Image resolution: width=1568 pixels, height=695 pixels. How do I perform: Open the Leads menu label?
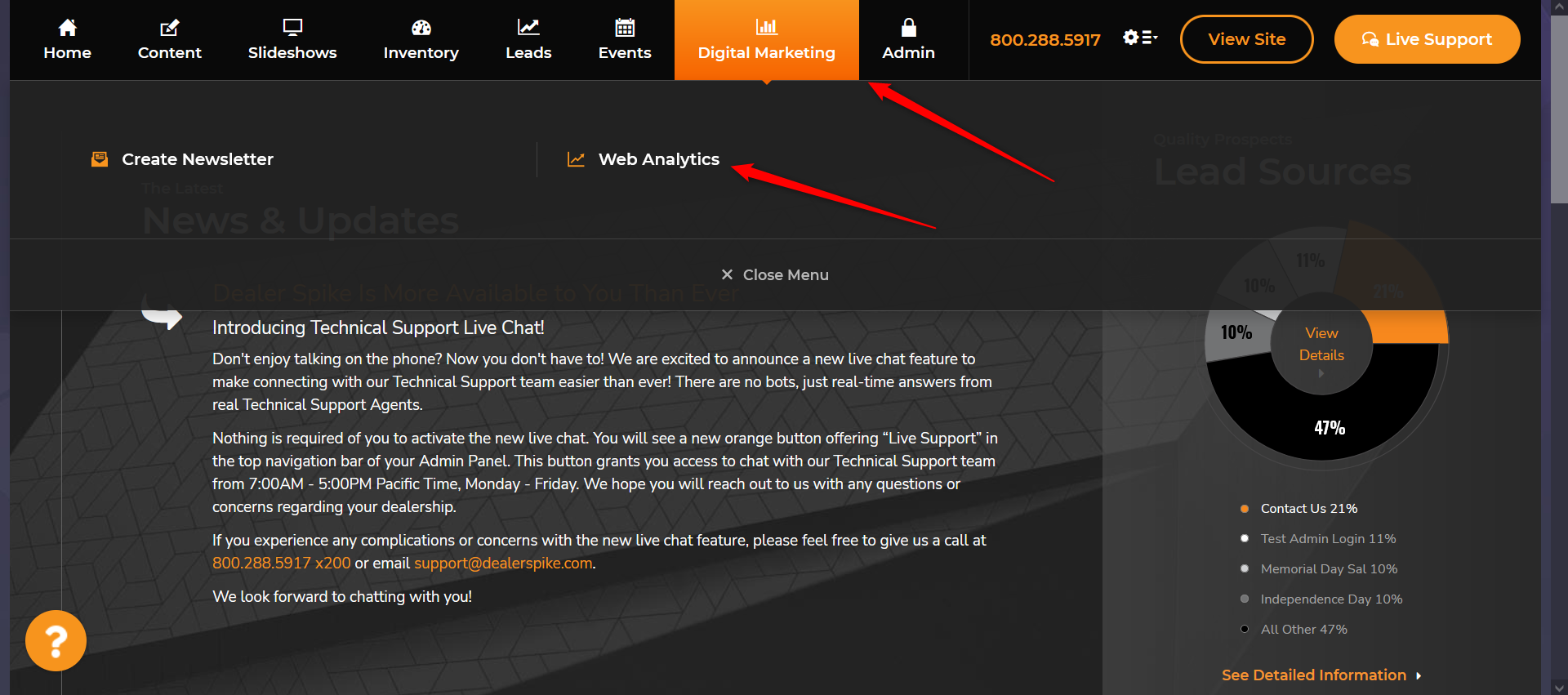528,52
